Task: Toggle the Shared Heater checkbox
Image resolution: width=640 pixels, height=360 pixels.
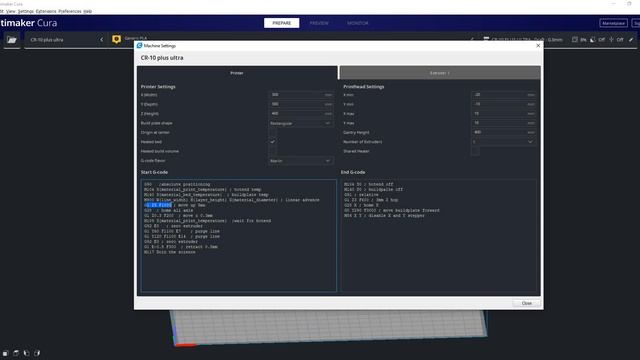Action: [x=475, y=151]
